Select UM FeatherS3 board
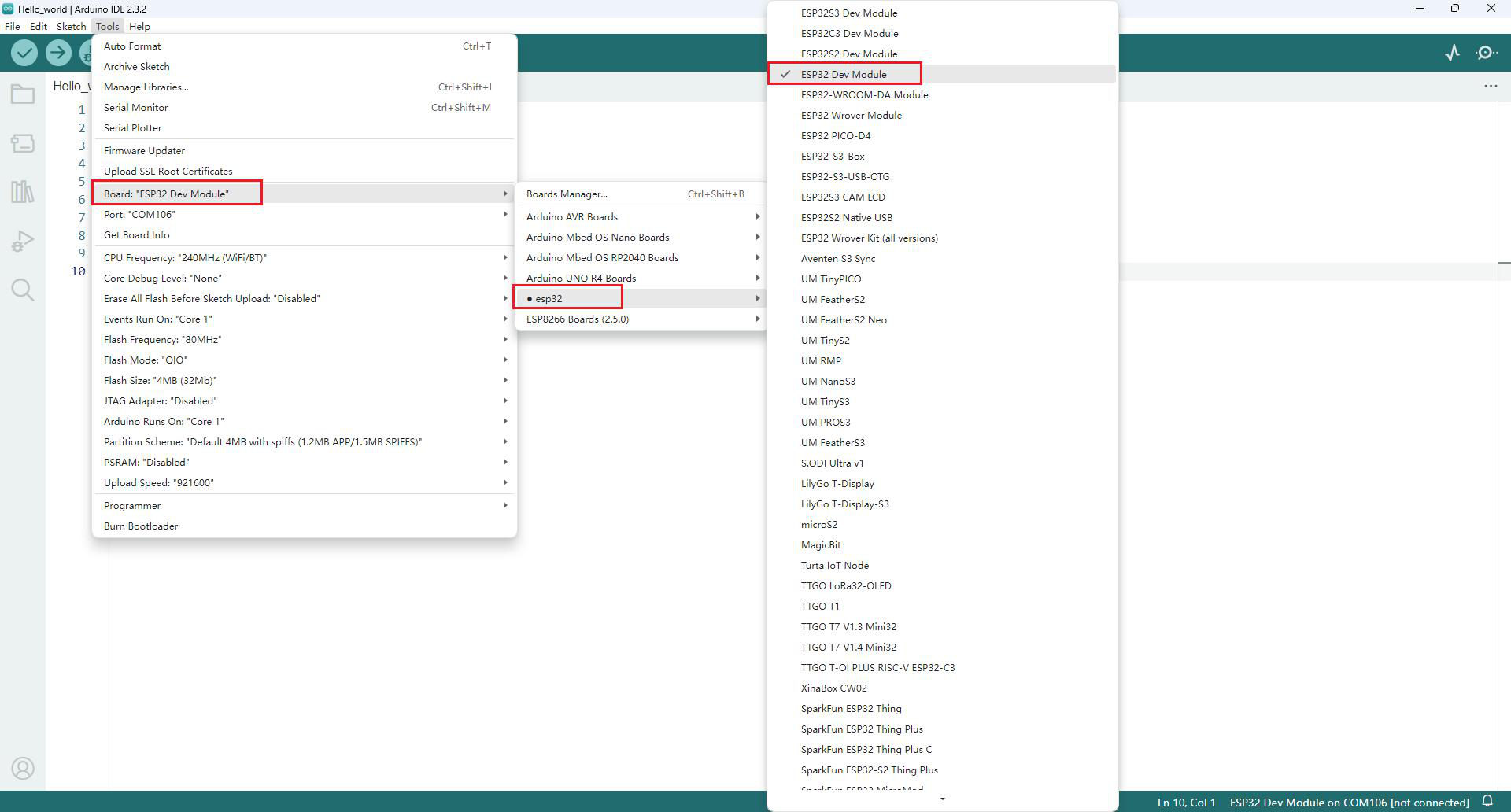This screenshot has width=1511, height=812. pos(942,442)
